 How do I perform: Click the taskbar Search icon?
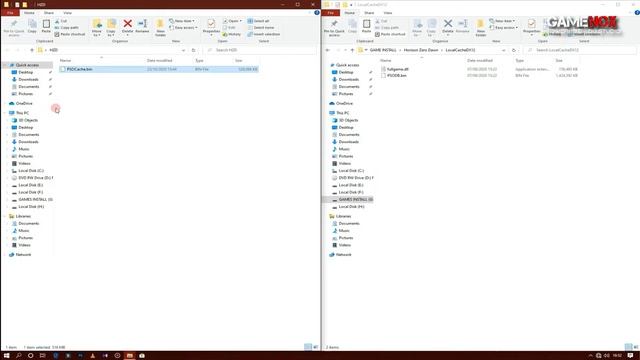click(x=19, y=356)
